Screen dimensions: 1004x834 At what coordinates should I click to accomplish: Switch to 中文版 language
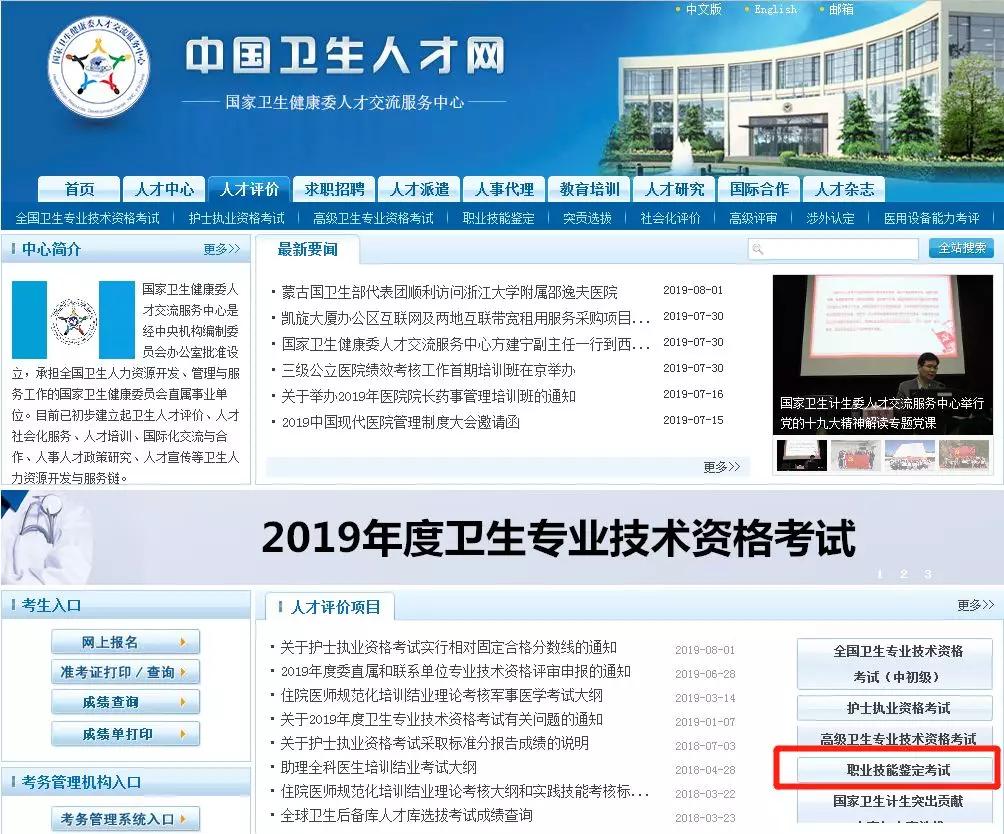coord(703,10)
